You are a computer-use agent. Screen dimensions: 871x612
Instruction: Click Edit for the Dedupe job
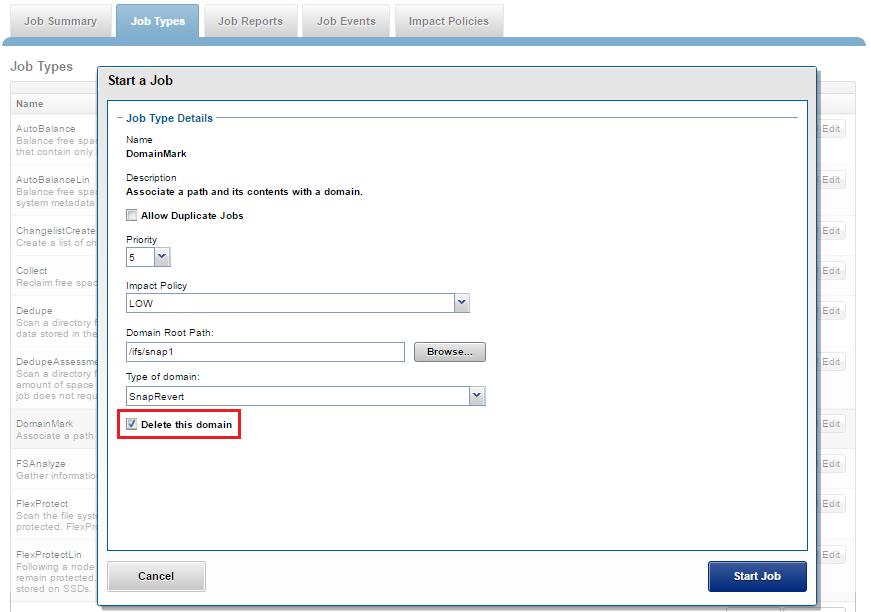click(831, 311)
